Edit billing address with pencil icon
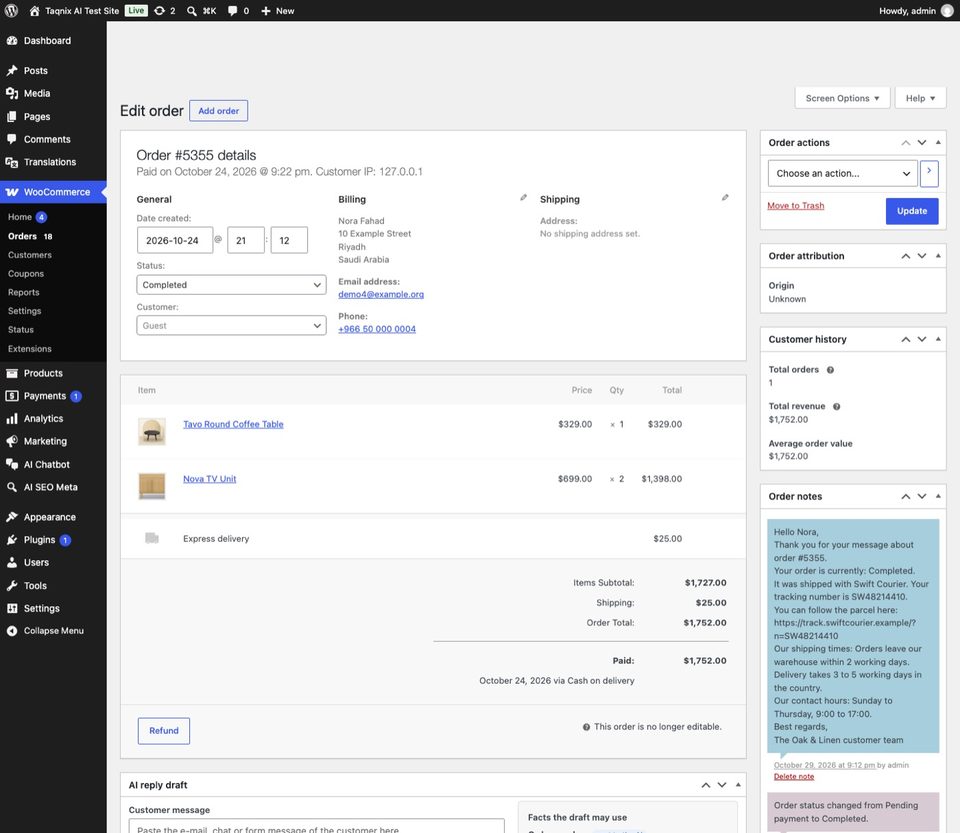 (x=523, y=198)
